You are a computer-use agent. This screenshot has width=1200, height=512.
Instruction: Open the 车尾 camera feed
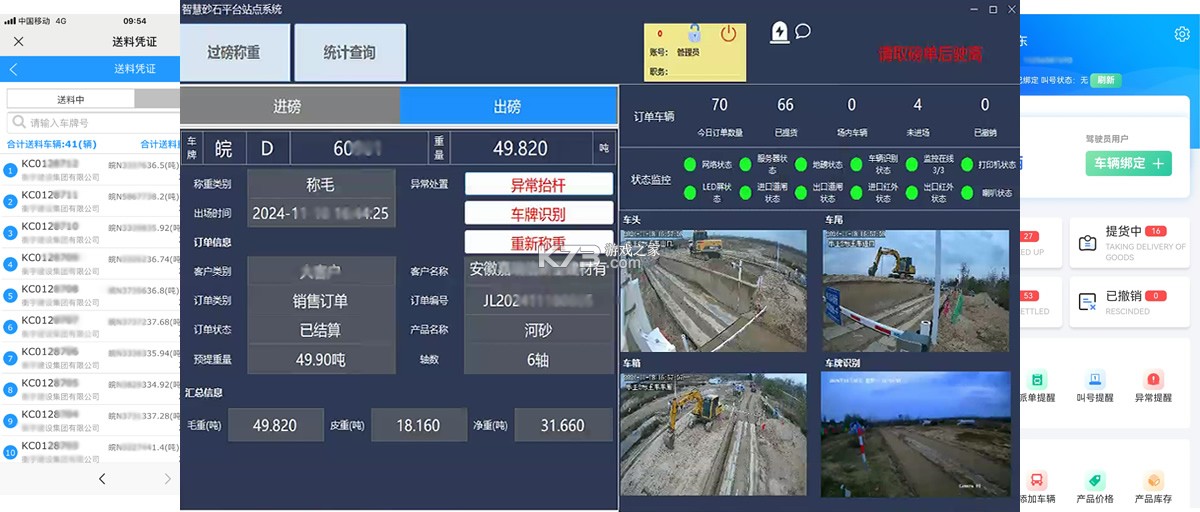[915, 291]
